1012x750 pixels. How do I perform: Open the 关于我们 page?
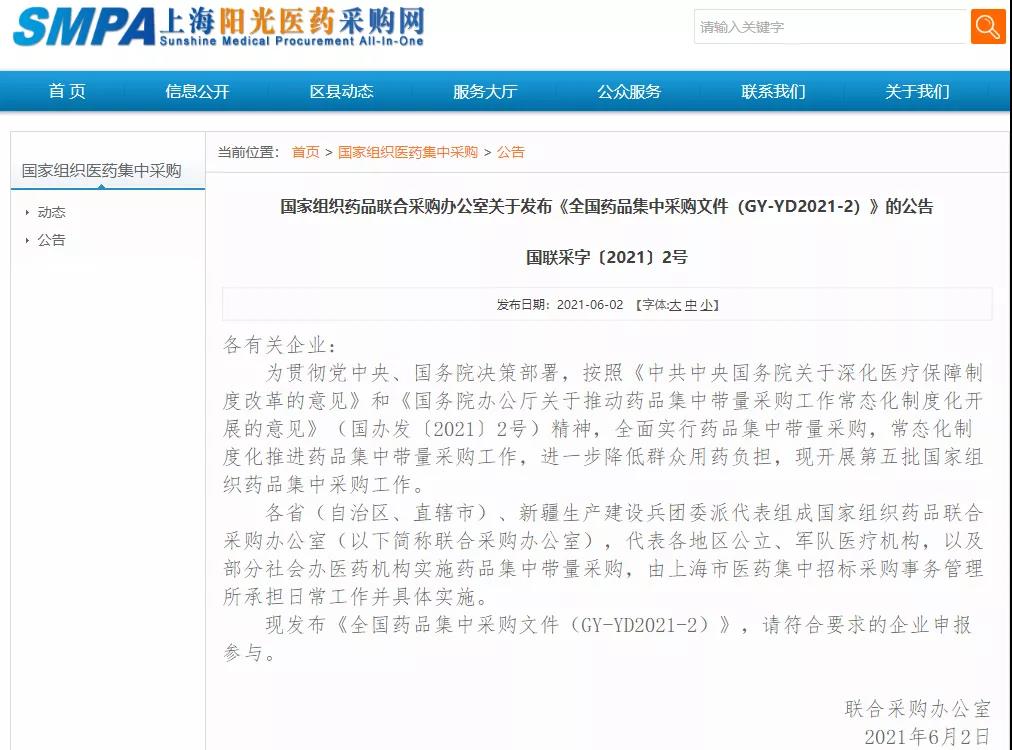coord(915,91)
